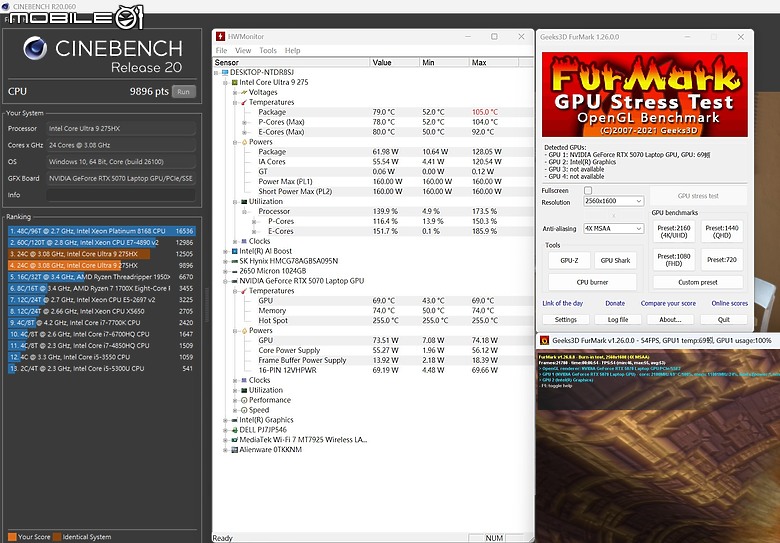Start the GPU stress test button
This screenshot has width=780, height=543.
[x=698, y=196]
